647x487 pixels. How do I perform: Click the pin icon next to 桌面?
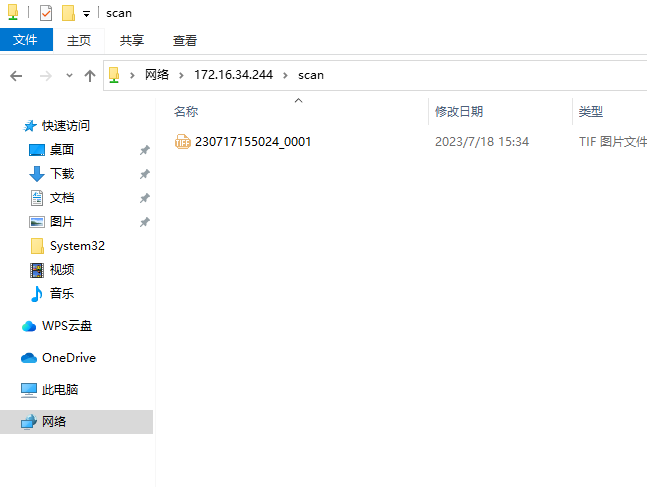(144, 150)
